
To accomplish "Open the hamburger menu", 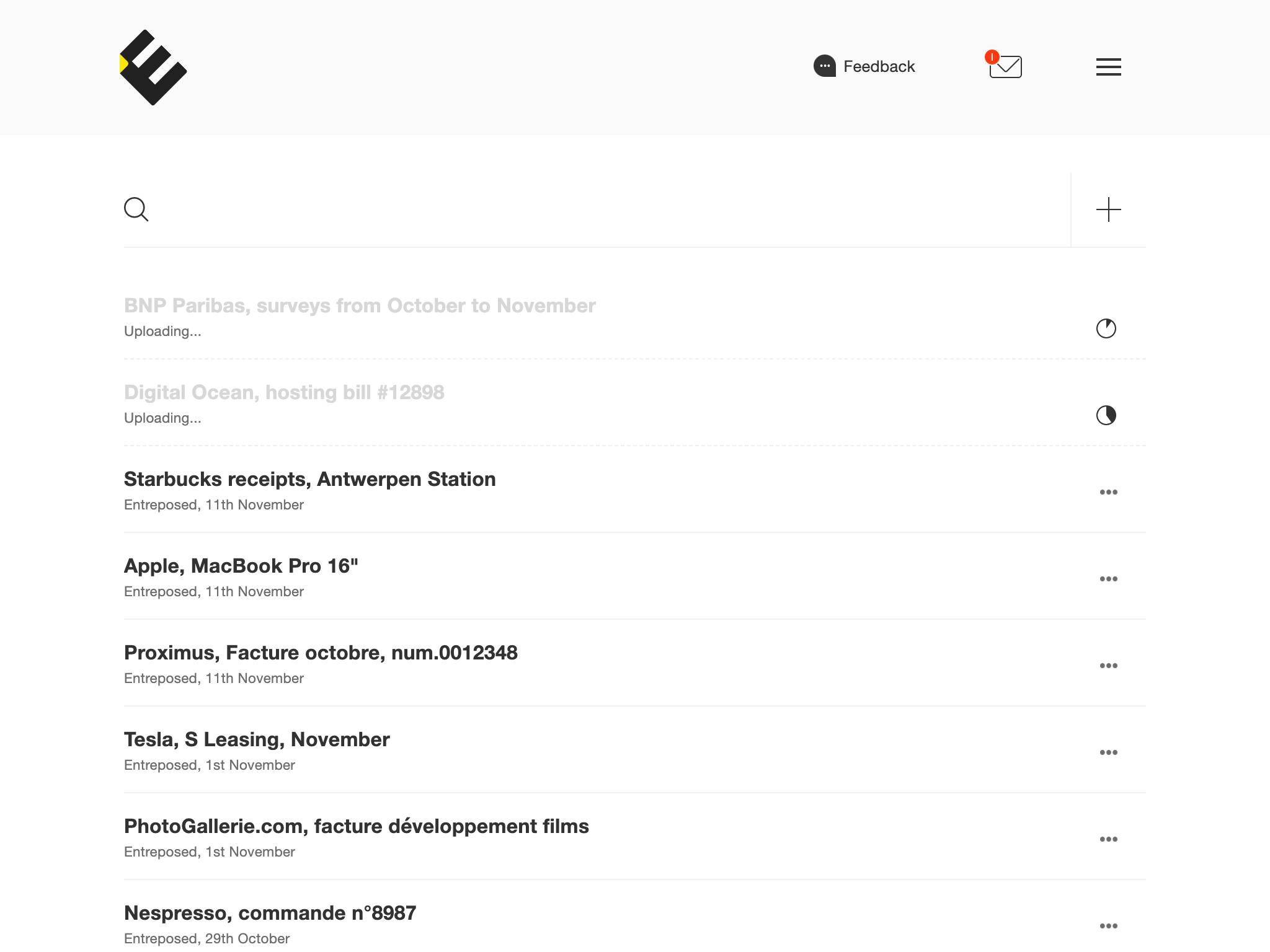I will (1108, 66).
